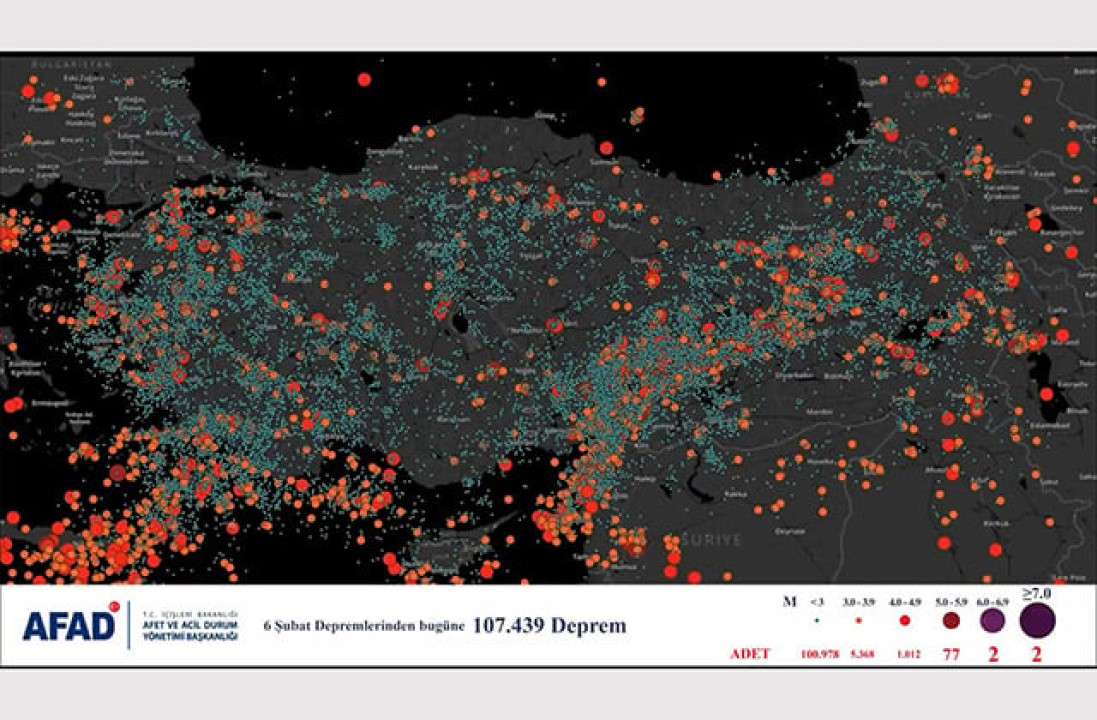Click the count 2 beneath the ≥7.0 circle
Viewport: 1097px width, 720px height.
(x=1037, y=654)
